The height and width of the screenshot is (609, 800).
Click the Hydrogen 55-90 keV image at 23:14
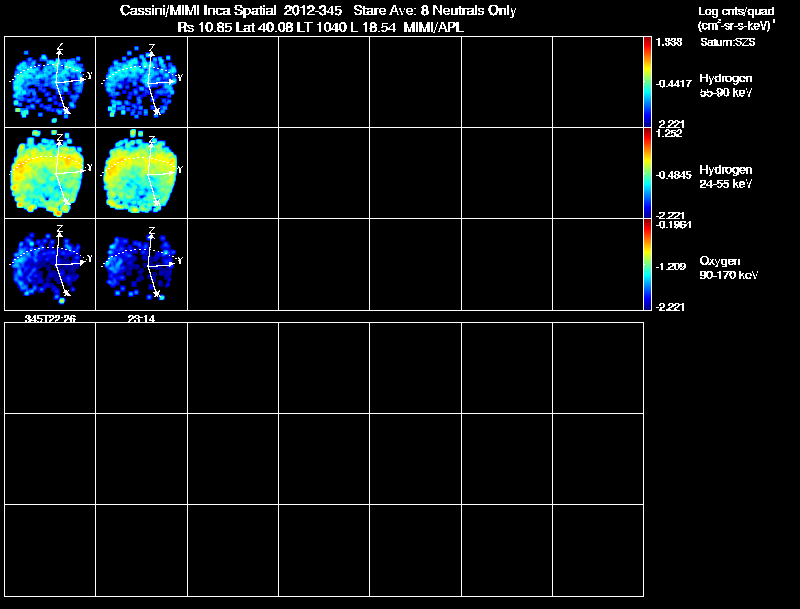point(141,82)
